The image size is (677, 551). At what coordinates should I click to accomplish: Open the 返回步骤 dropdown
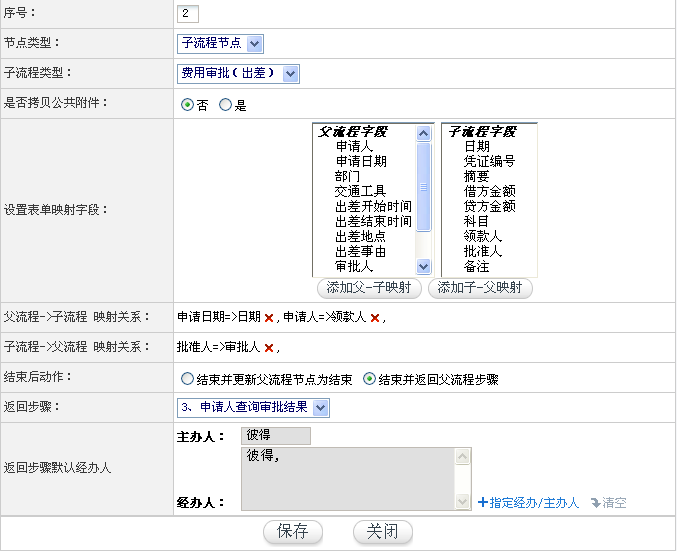[319, 407]
